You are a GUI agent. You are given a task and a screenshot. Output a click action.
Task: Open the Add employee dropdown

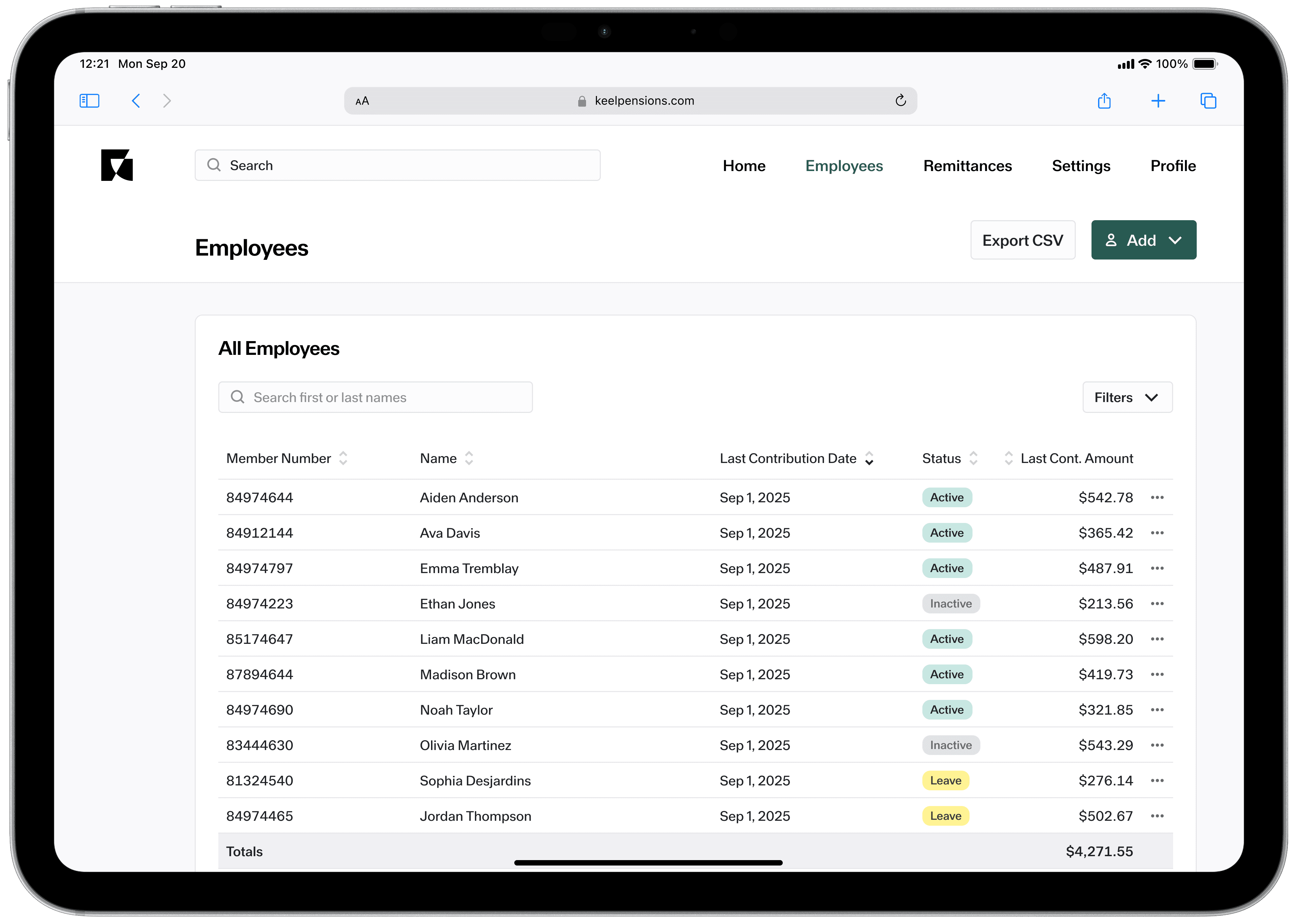pos(1143,240)
